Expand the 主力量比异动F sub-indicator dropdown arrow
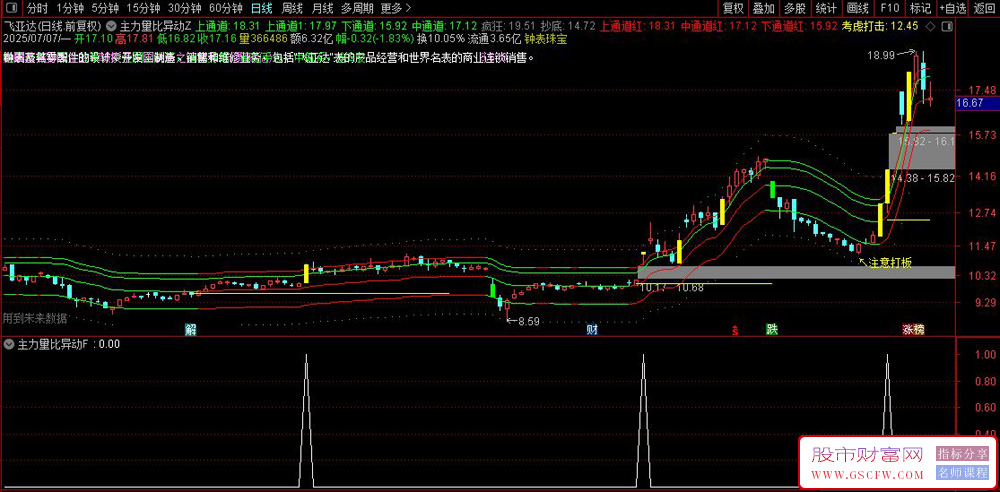Image resolution: width=1000 pixels, height=492 pixels. [9, 344]
